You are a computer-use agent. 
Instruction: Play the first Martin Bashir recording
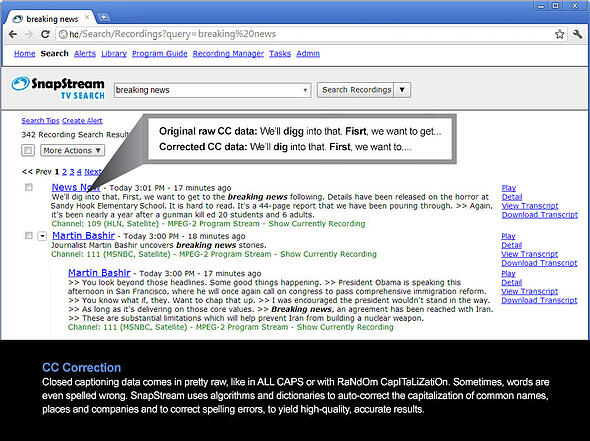[508, 236]
